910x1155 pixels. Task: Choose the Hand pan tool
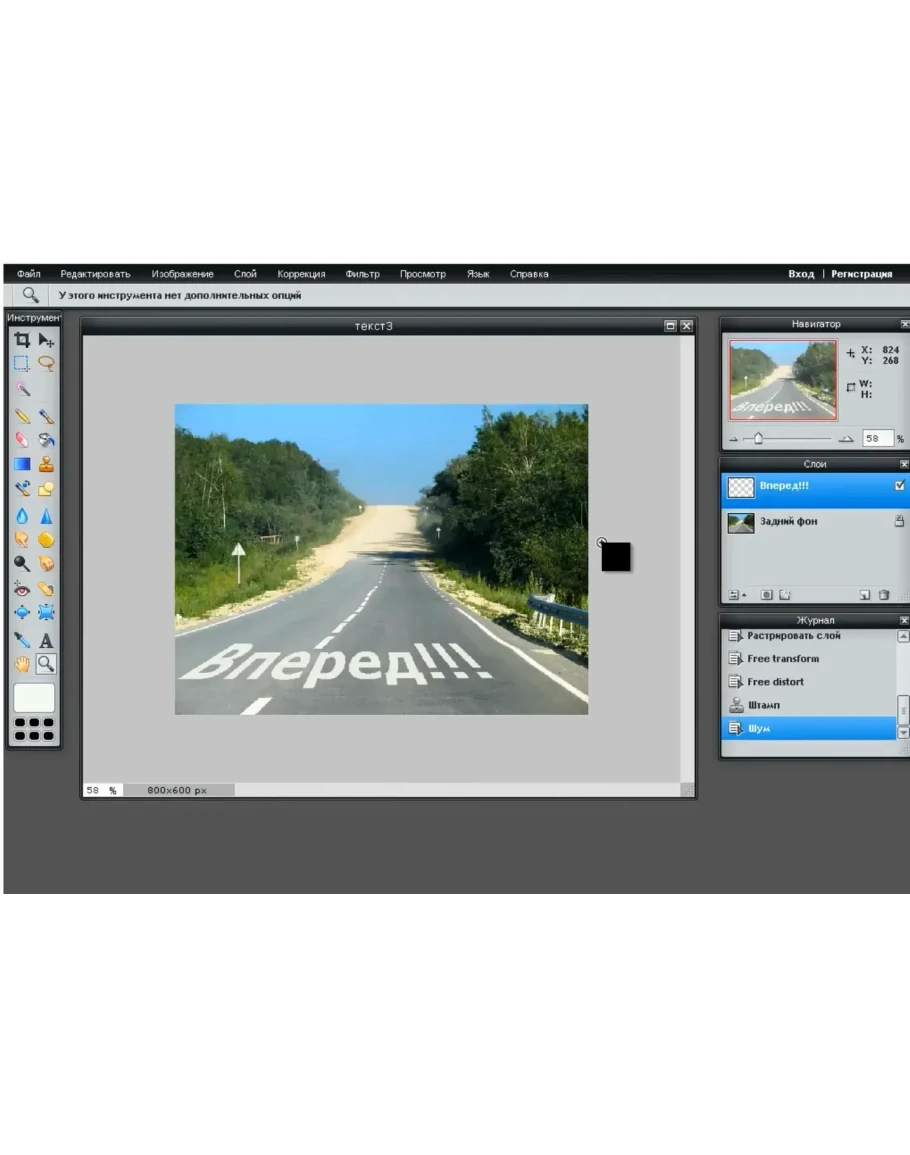[x=21, y=663]
